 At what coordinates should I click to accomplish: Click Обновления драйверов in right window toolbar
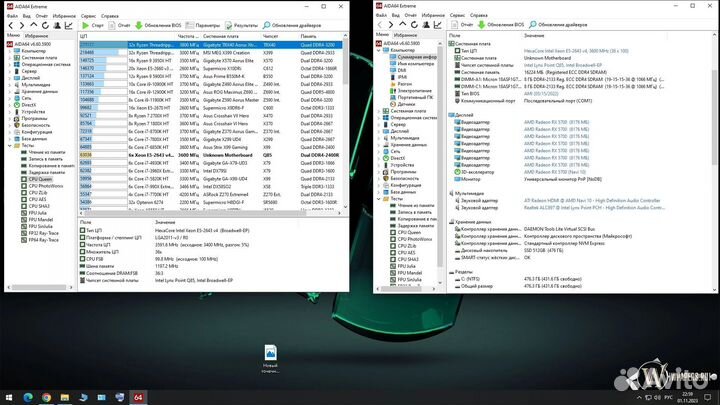(x=558, y=24)
